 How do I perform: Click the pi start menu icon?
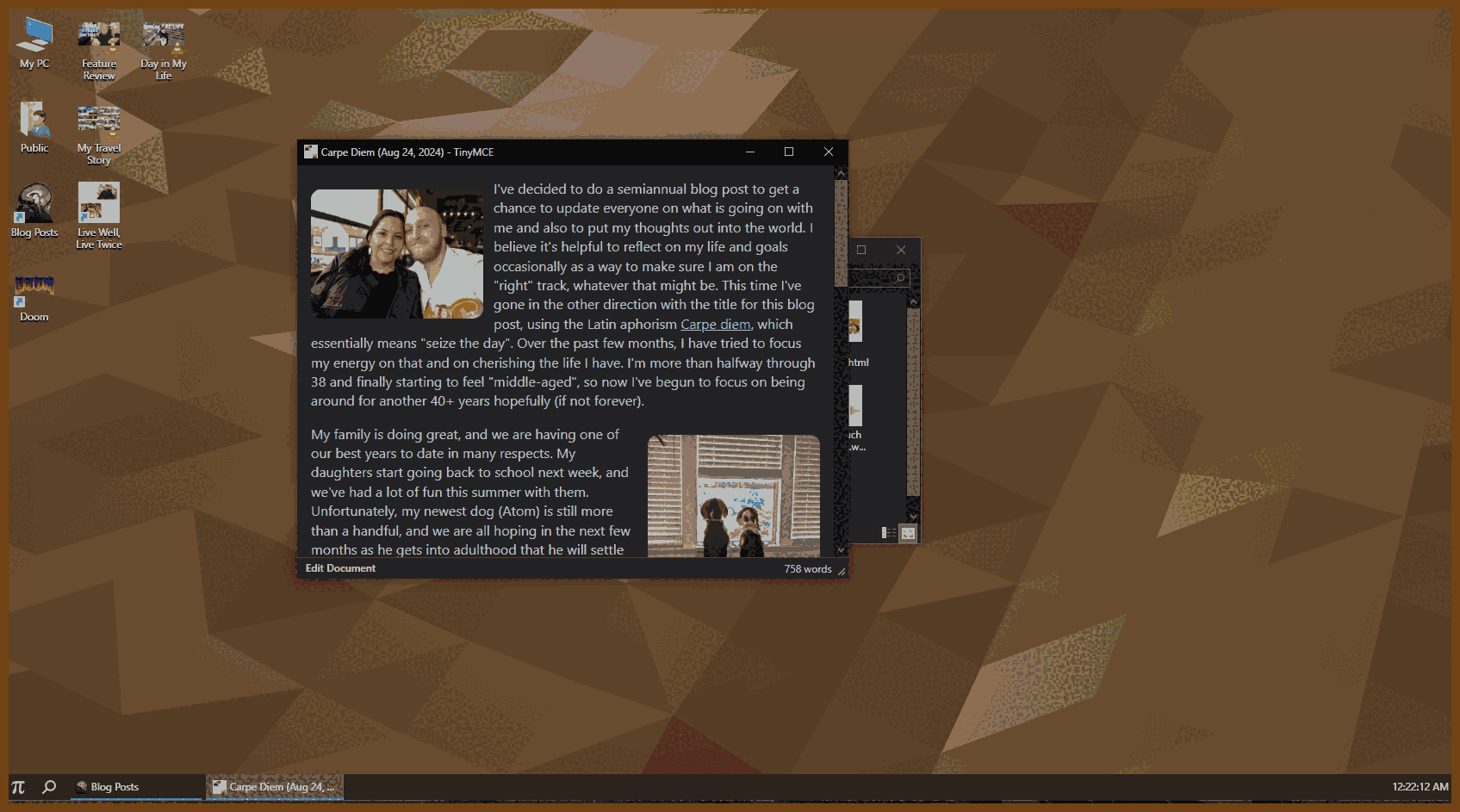18,787
